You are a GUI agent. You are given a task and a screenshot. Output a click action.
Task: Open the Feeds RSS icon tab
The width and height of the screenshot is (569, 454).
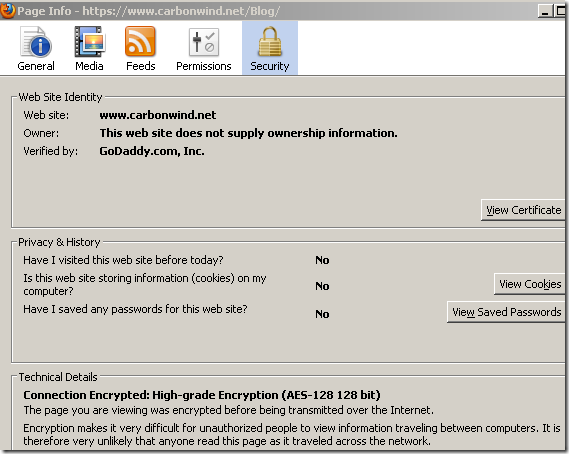[x=140, y=41]
